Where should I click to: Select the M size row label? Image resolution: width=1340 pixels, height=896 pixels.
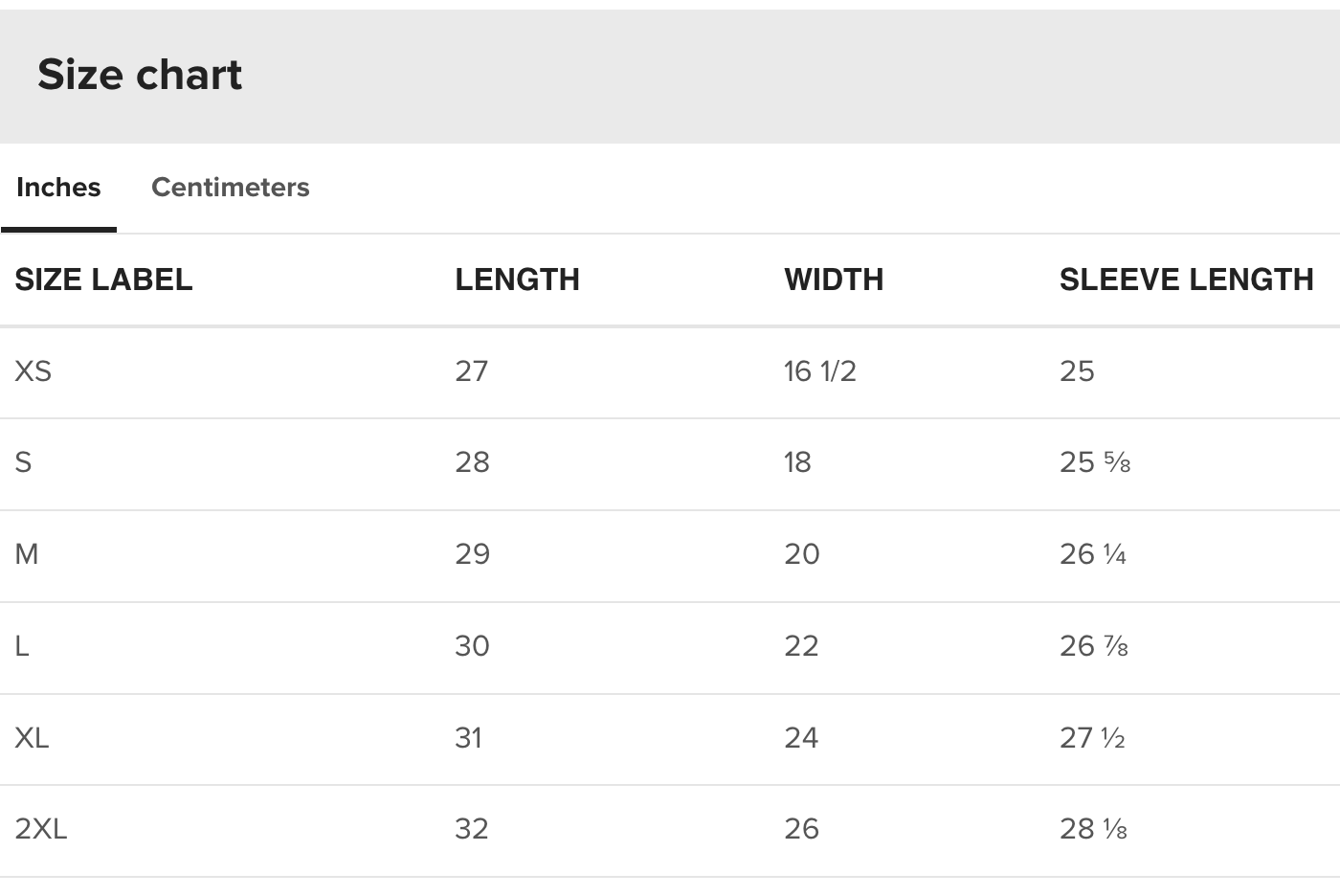coord(27,554)
